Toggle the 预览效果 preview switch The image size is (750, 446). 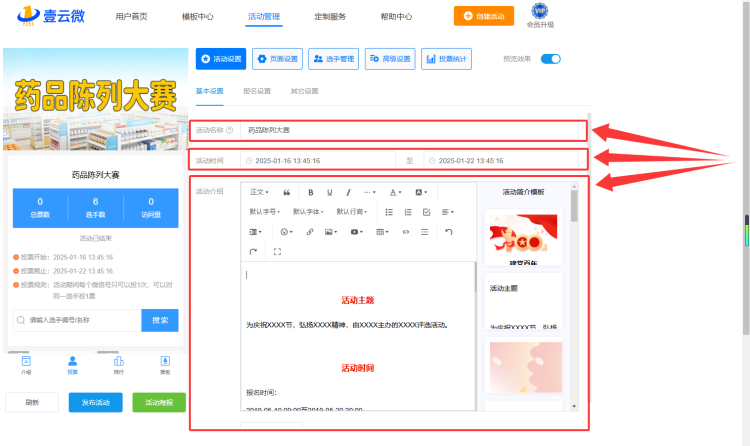point(551,59)
